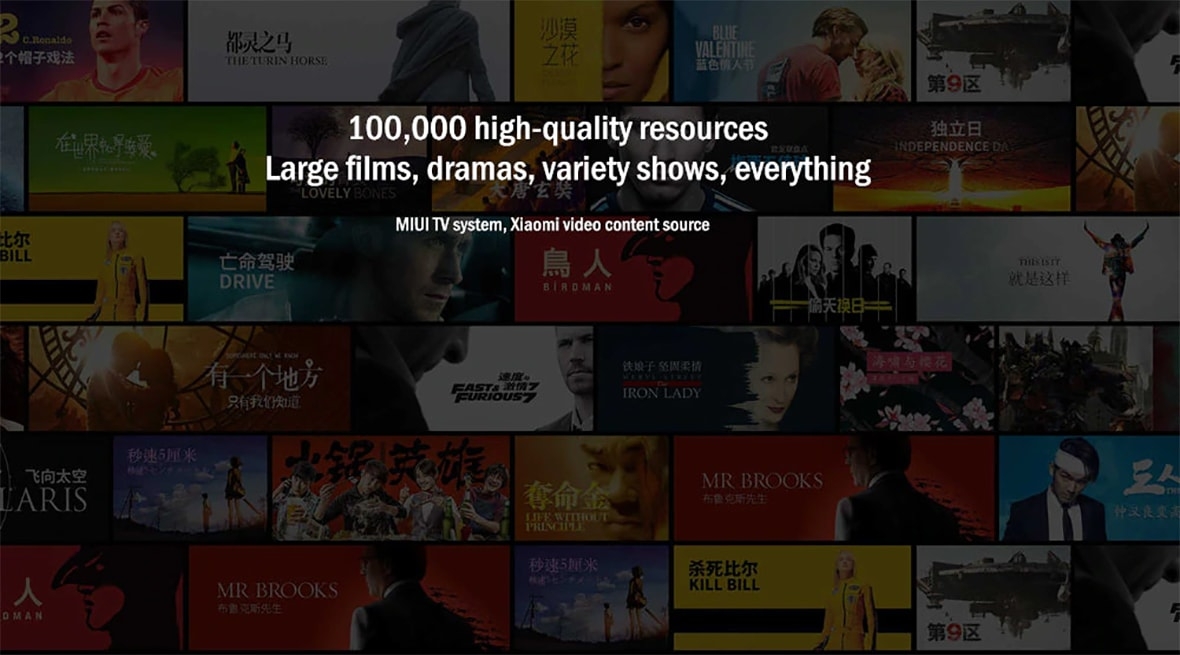Open the cherry blossom poster

point(917,379)
